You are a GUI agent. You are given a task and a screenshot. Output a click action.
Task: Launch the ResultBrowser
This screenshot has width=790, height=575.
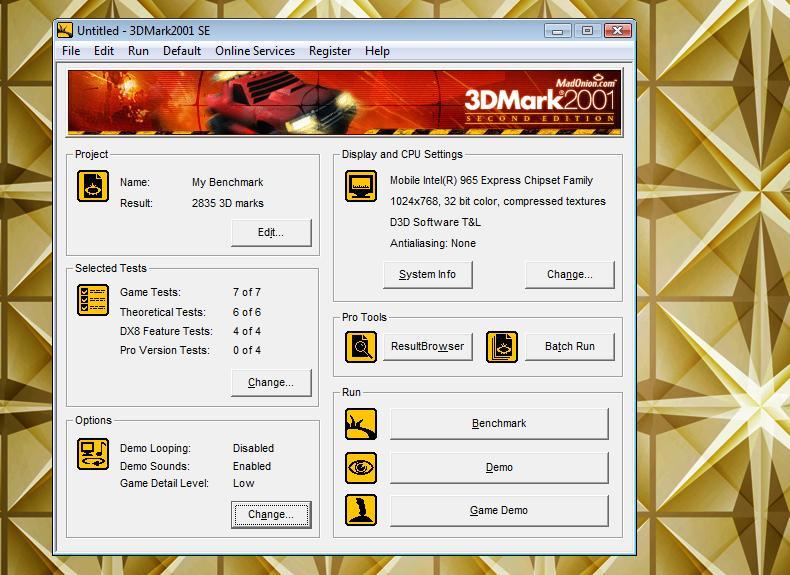(x=427, y=346)
